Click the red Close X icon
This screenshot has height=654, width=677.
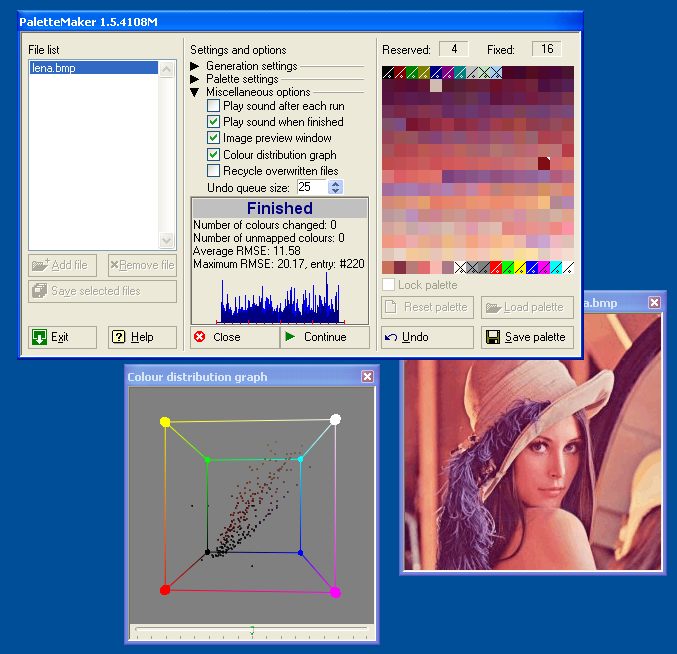tap(199, 337)
